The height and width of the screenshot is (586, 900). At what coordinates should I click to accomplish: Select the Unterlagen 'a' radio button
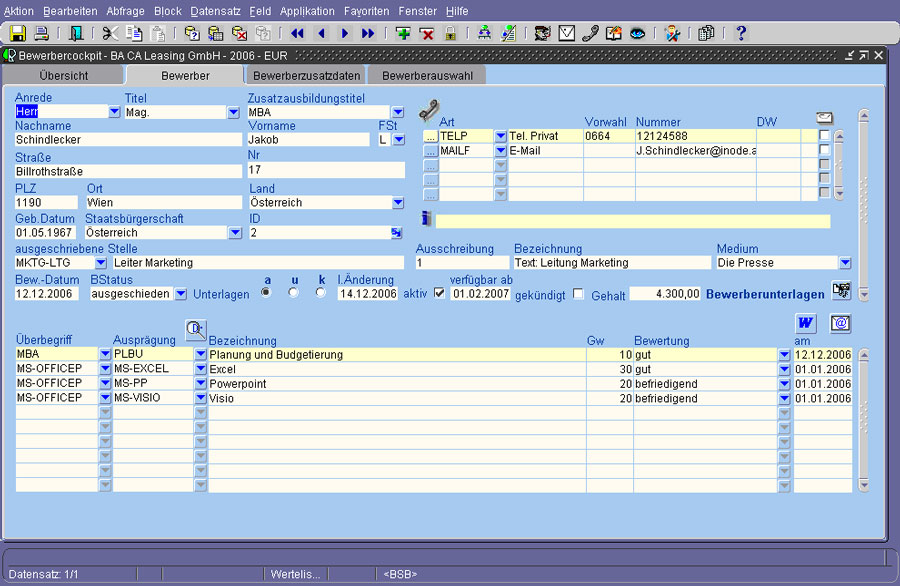pos(266,292)
